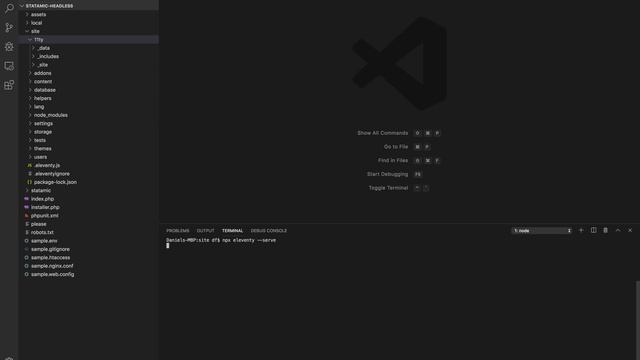Maximize the panel with up chevron
The image size is (640, 360).
[x=618, y=231]
